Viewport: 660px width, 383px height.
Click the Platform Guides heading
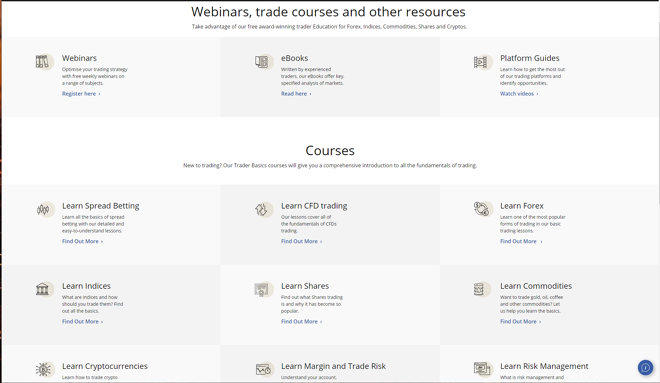pos(530,58)
